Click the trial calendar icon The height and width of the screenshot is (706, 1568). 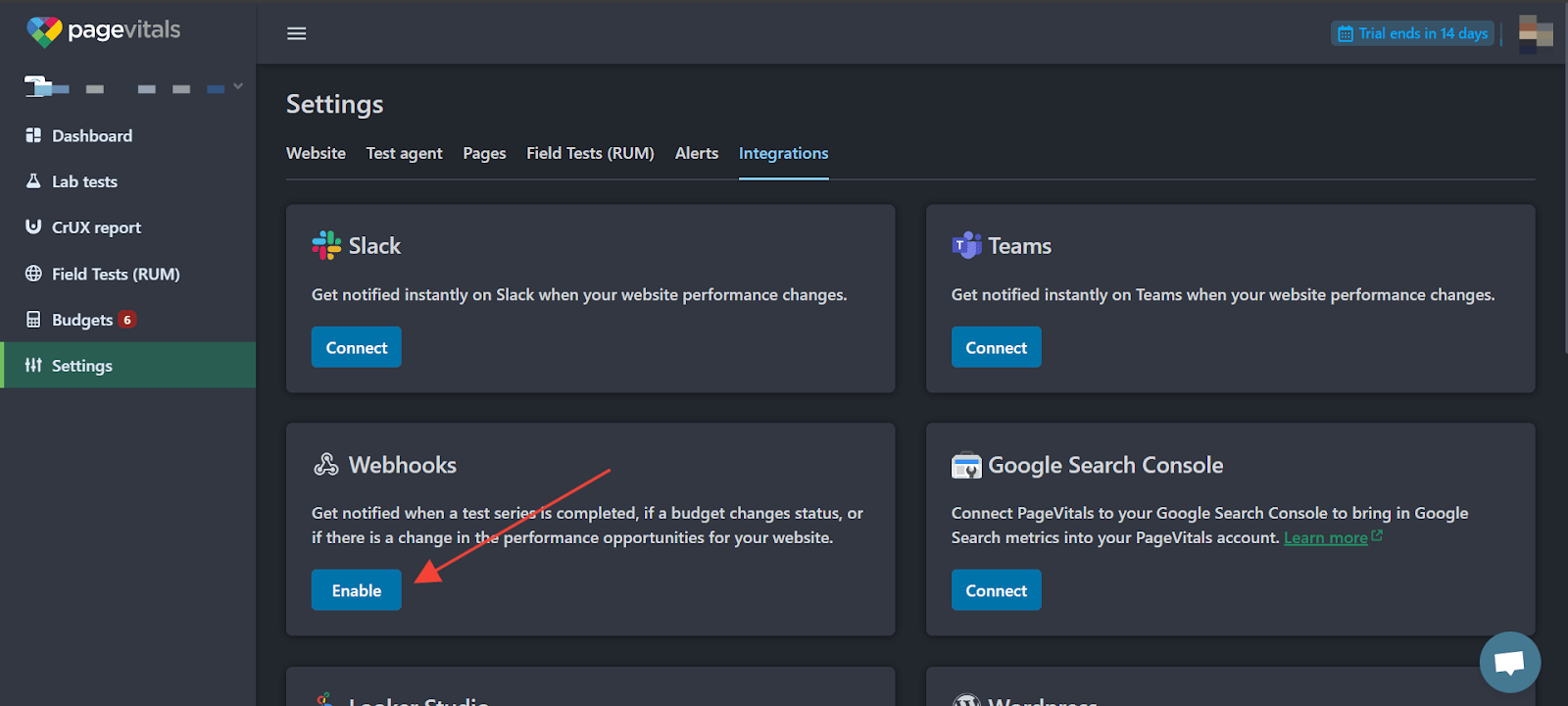1346,34
